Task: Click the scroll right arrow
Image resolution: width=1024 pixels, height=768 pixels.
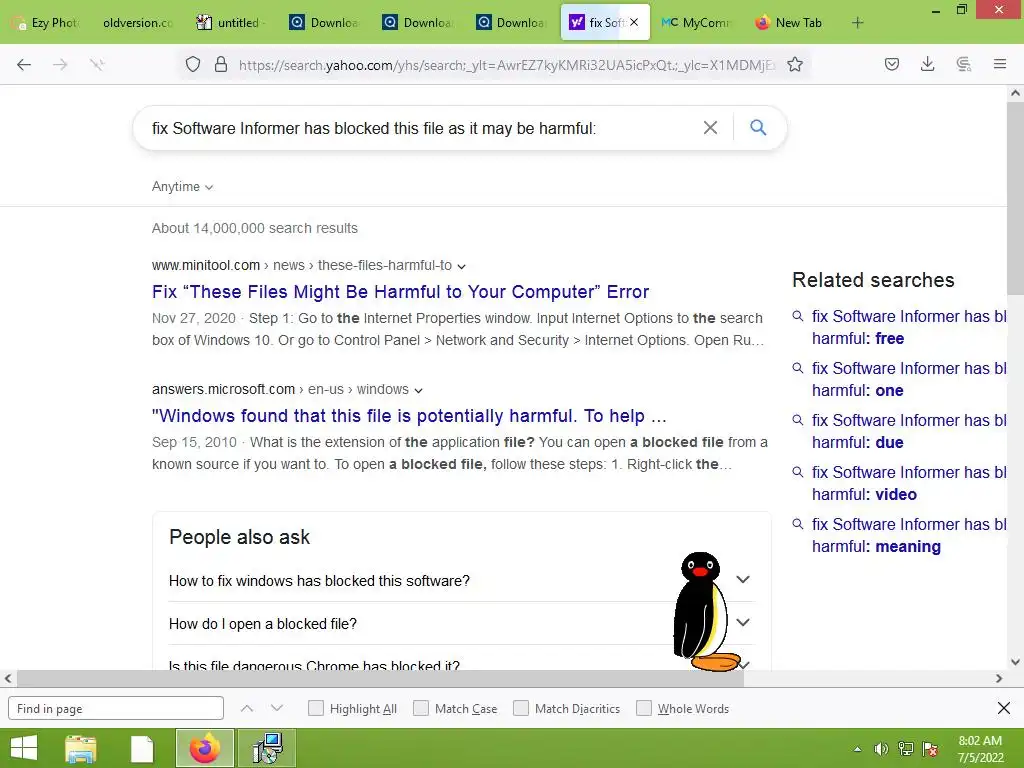Action: (999, 679)
